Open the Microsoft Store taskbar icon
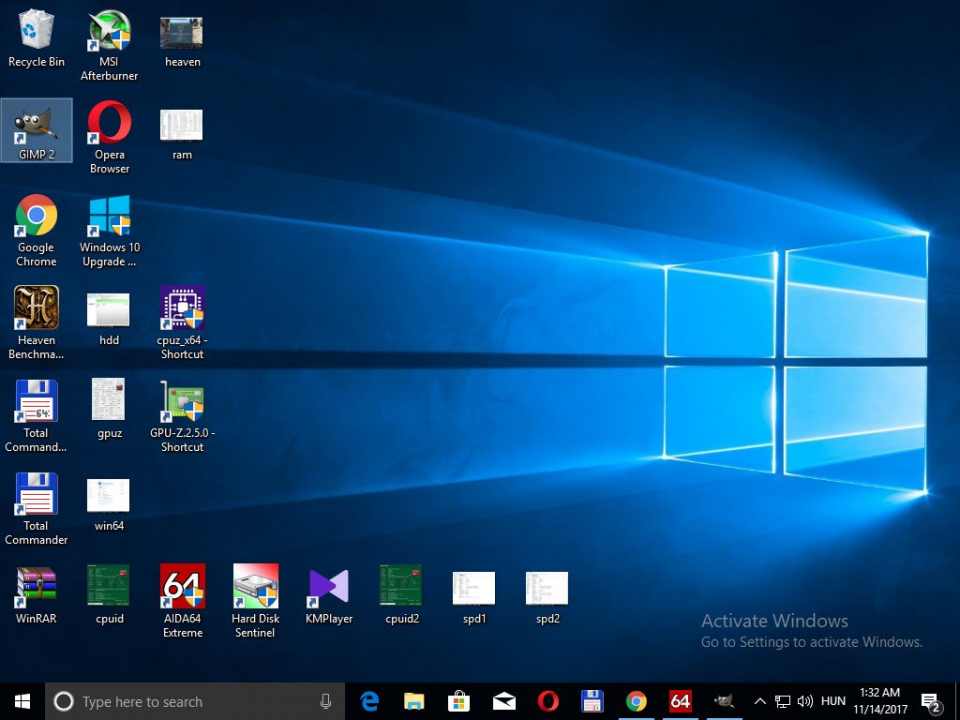The image size is (960, 720). pos(459,701)
